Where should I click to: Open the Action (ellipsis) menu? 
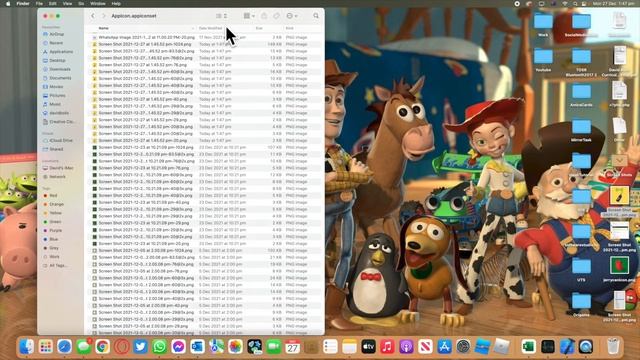click(291, 16)
